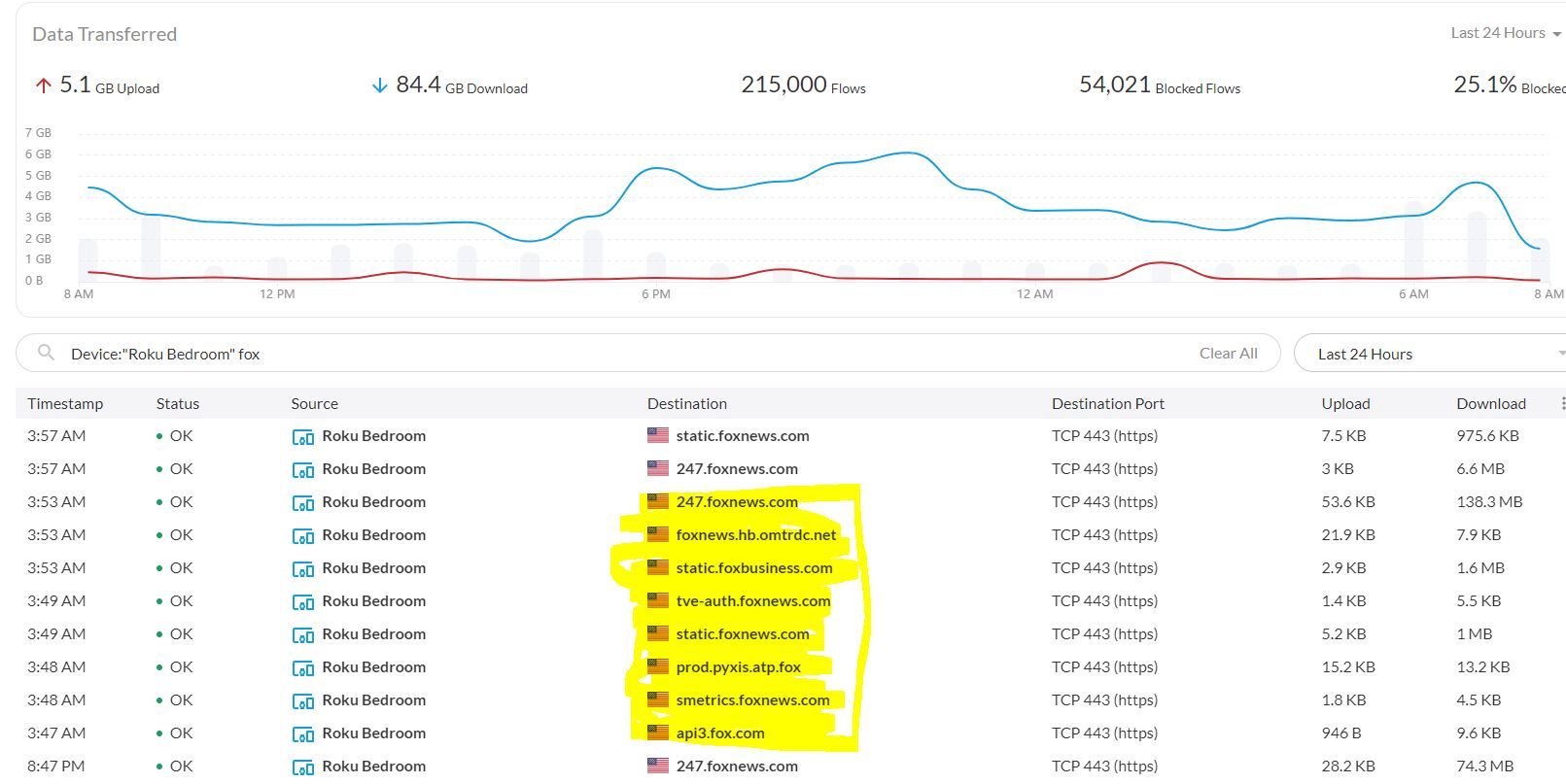Click the 12 PM marker on the chart axis
The image size is (1566, 784).
pos(277,293)
